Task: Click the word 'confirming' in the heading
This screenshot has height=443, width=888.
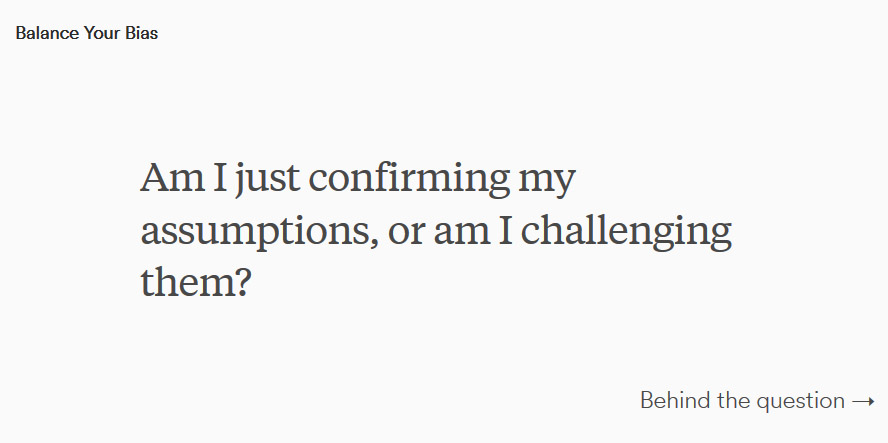Action: point(409,177)
